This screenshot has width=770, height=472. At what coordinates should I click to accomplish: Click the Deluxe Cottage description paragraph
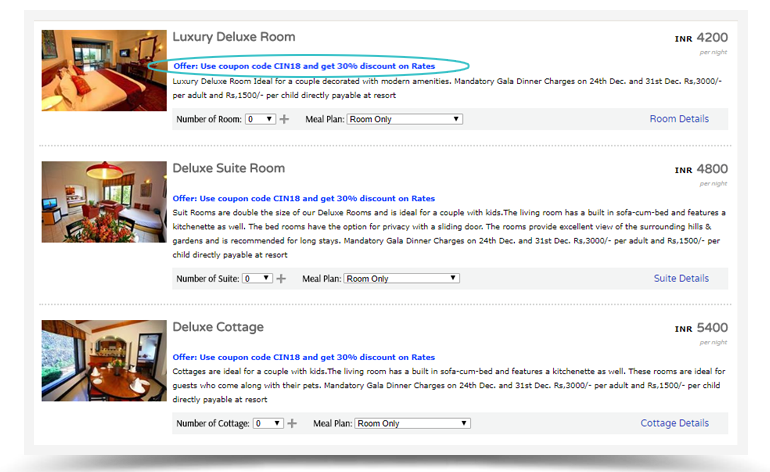point(449,386)
